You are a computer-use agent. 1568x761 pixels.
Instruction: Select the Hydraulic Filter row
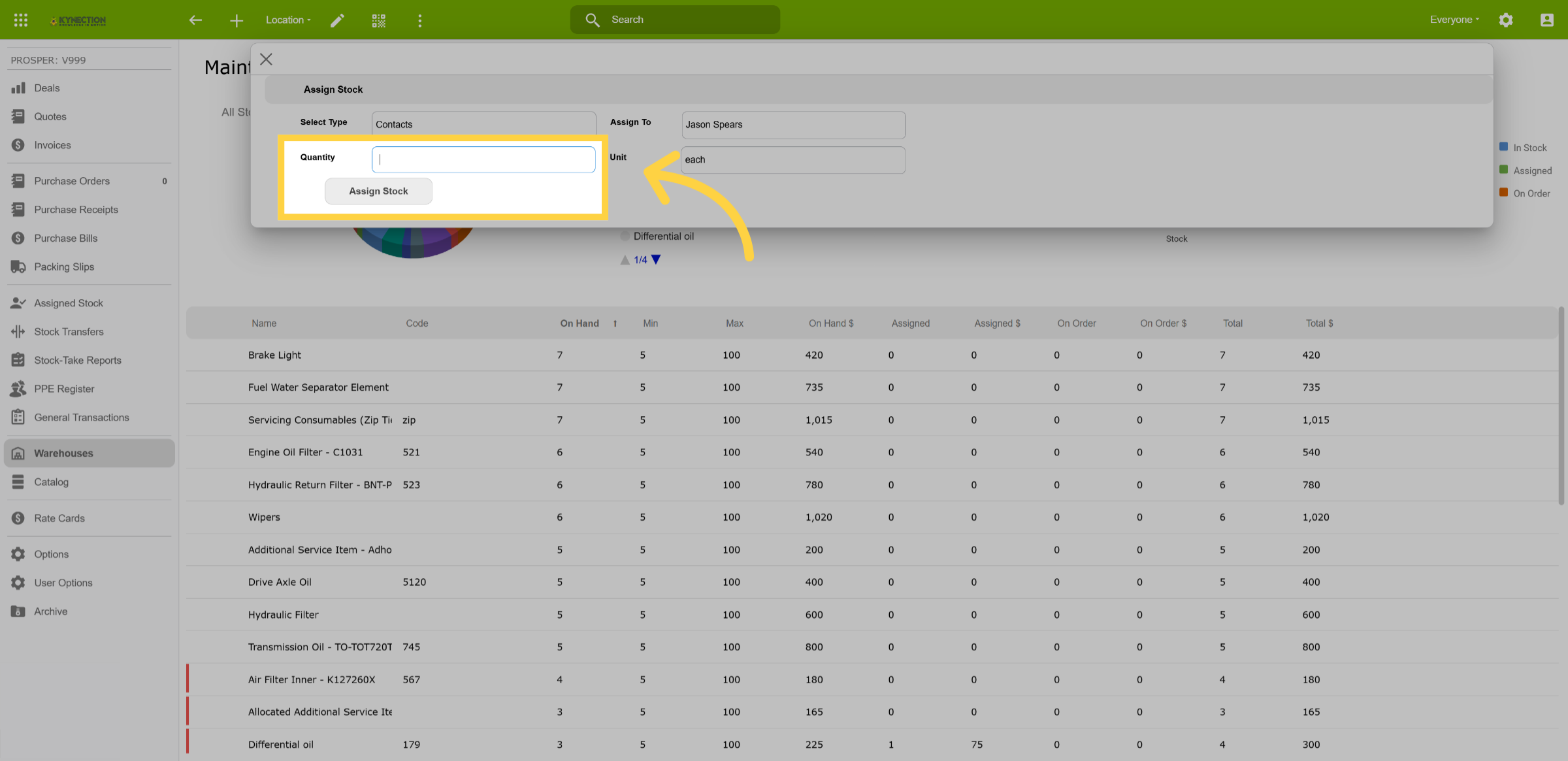(872, 615)
